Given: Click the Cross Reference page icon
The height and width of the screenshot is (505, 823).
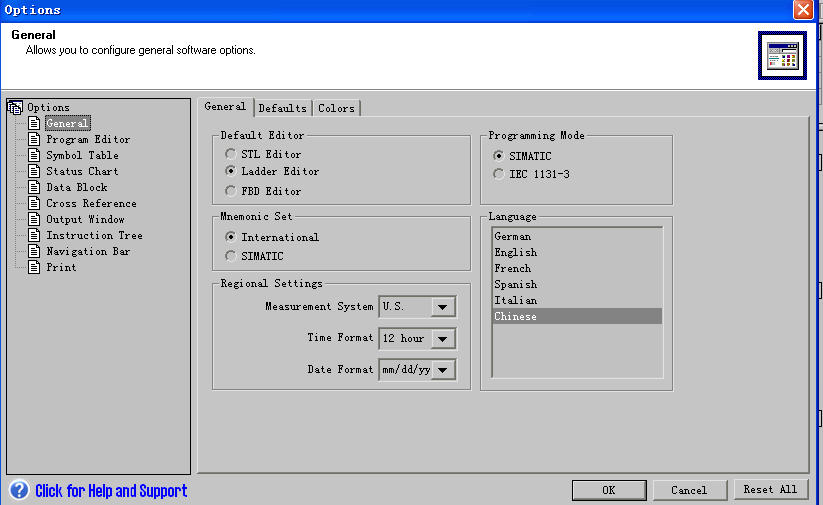Looking at the screenshot, I should [x=34, y=203].
